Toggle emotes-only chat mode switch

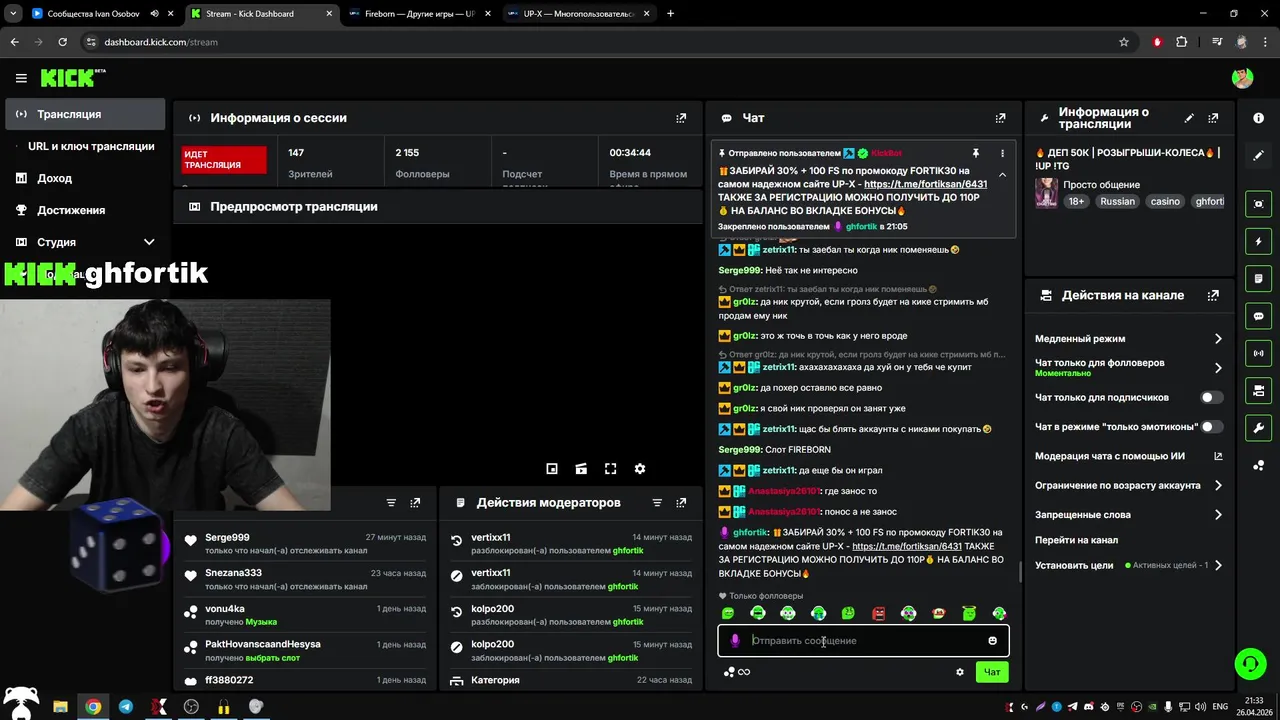1211,427
